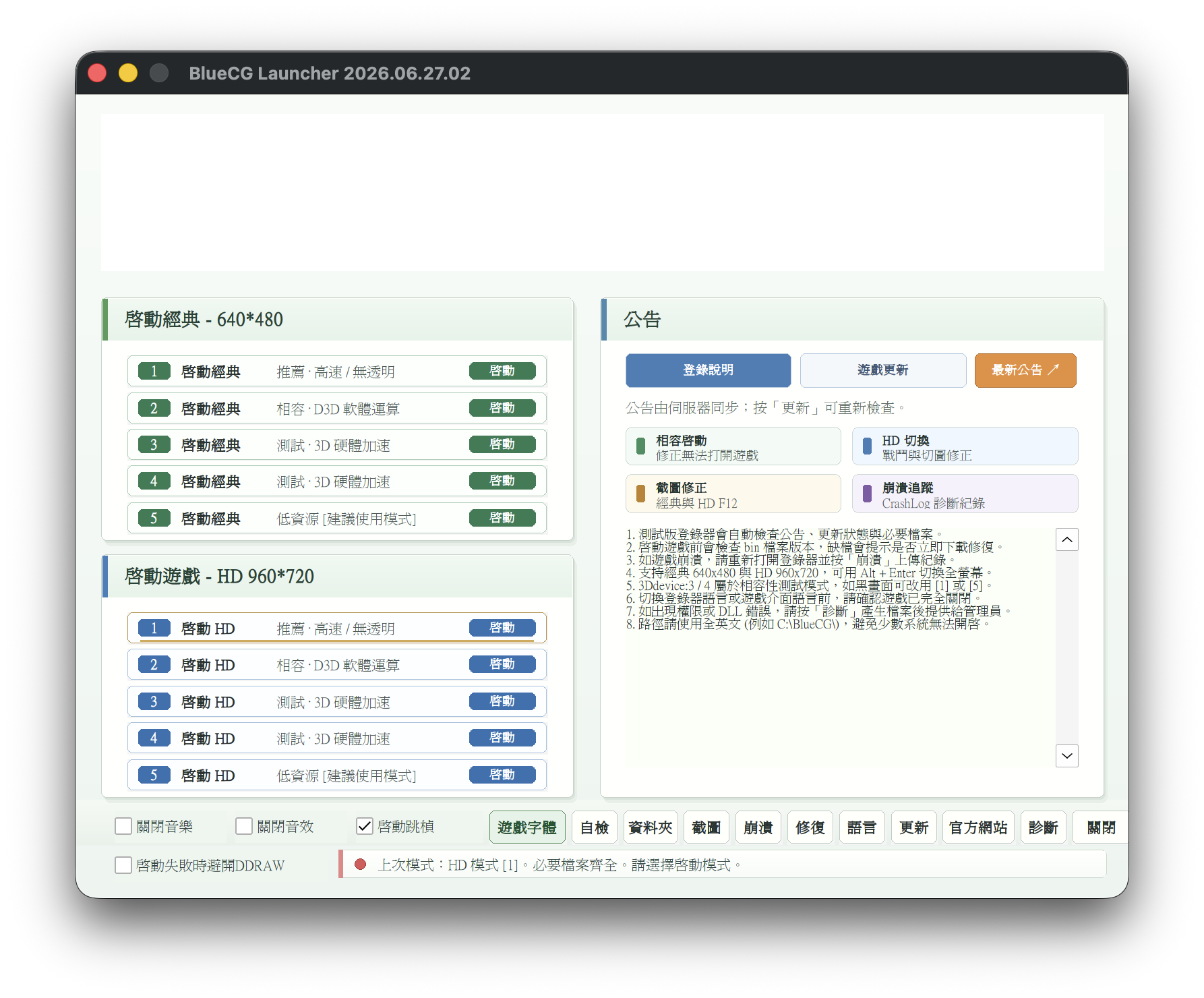Select blue number 1 badge in HD list
The image size is (1204, 998).
154,628
